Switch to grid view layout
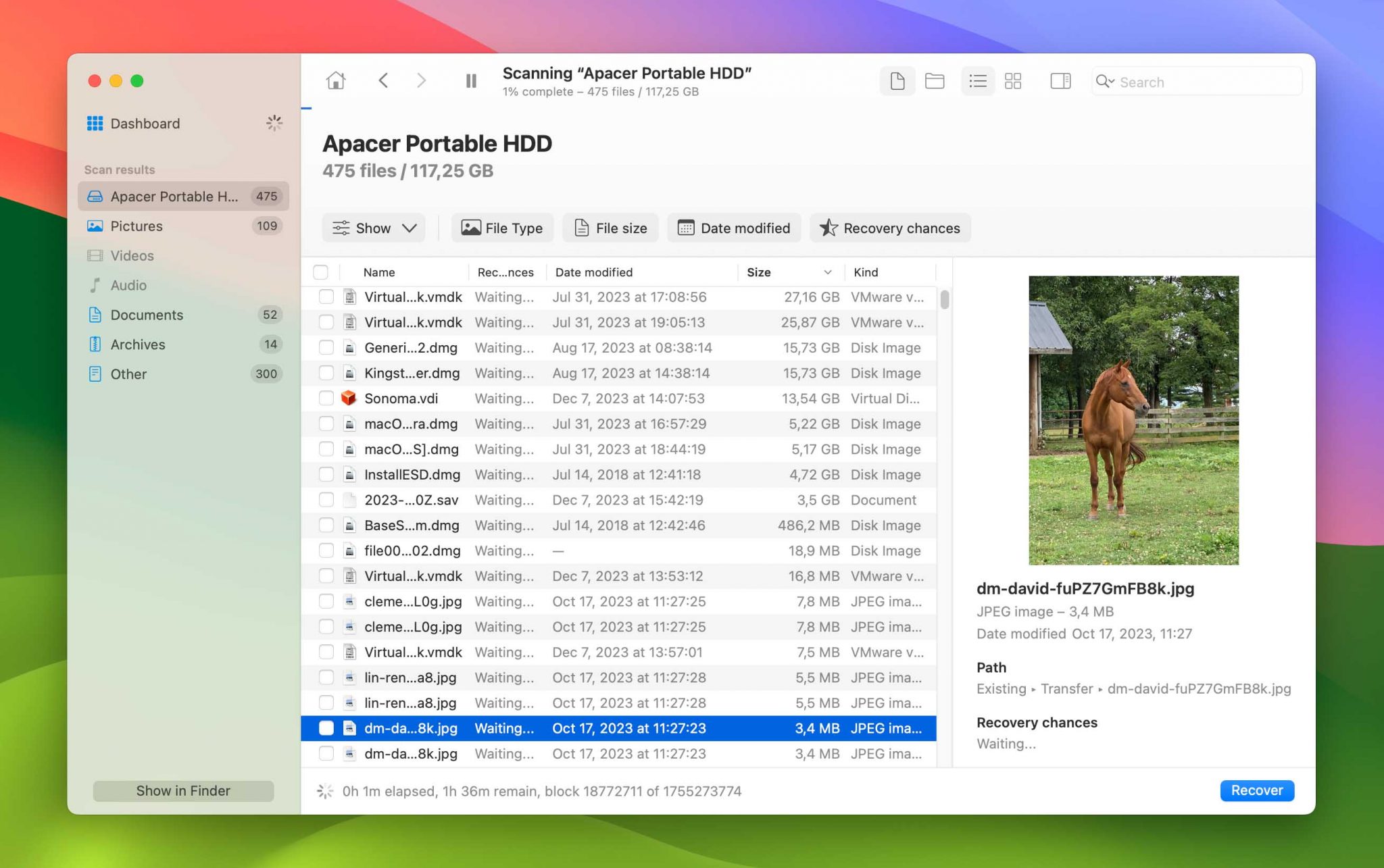1384x868 pixels. [x=1012, y=81]
